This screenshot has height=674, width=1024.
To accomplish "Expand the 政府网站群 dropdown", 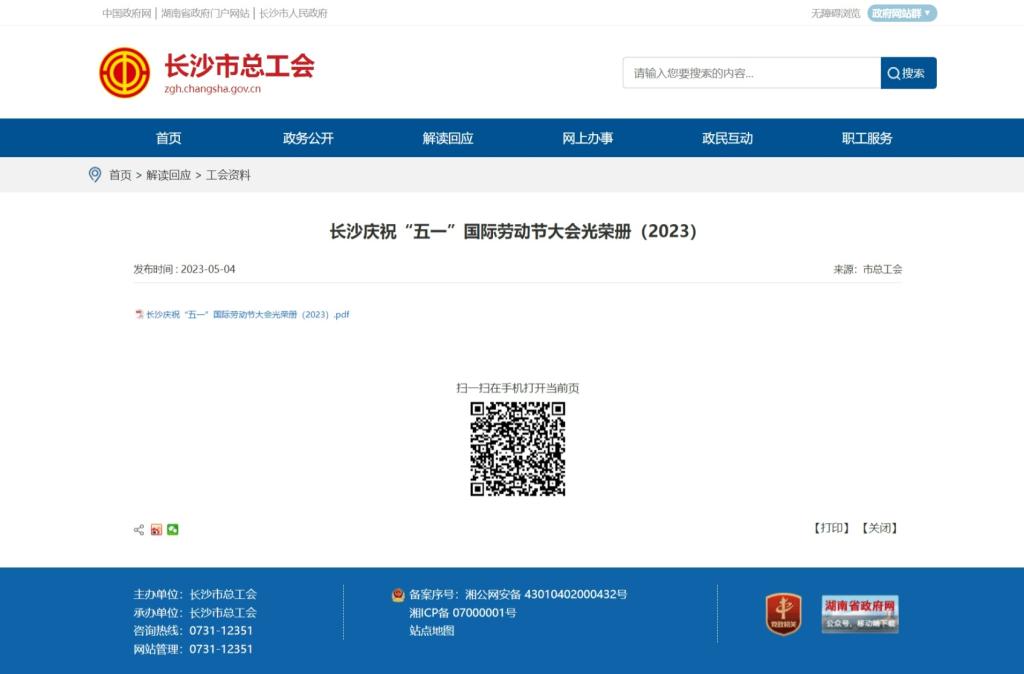I will (x=902, y=13).
